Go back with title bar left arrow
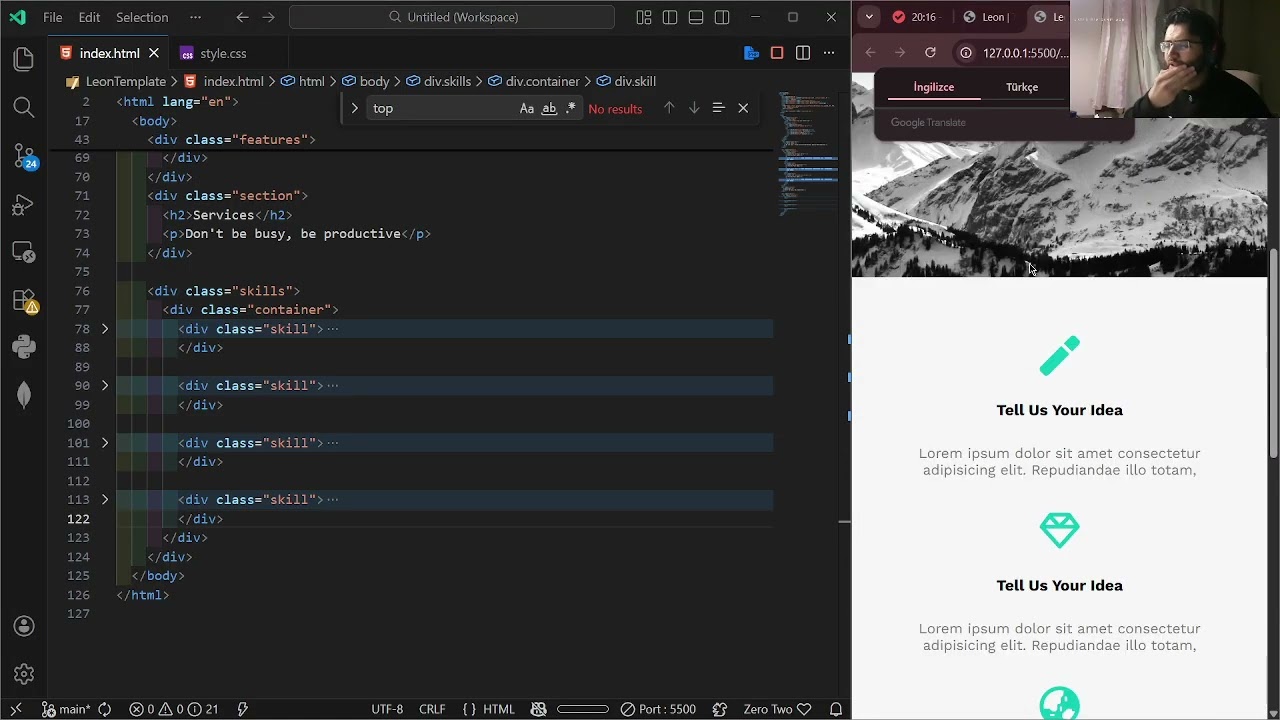Image resolution: width=1280 pixels, height=720 pixels. pyautogui.click(x=242, y=17)
